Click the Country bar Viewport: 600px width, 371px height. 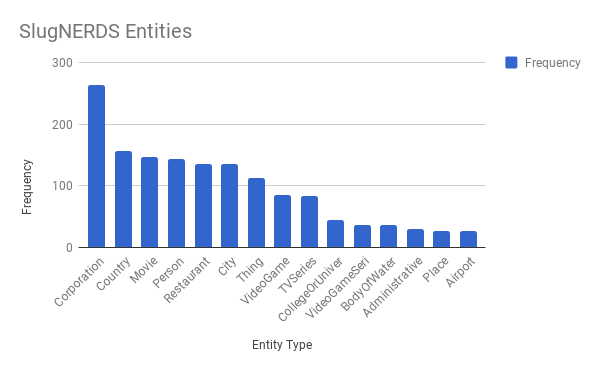coord(123,199)
